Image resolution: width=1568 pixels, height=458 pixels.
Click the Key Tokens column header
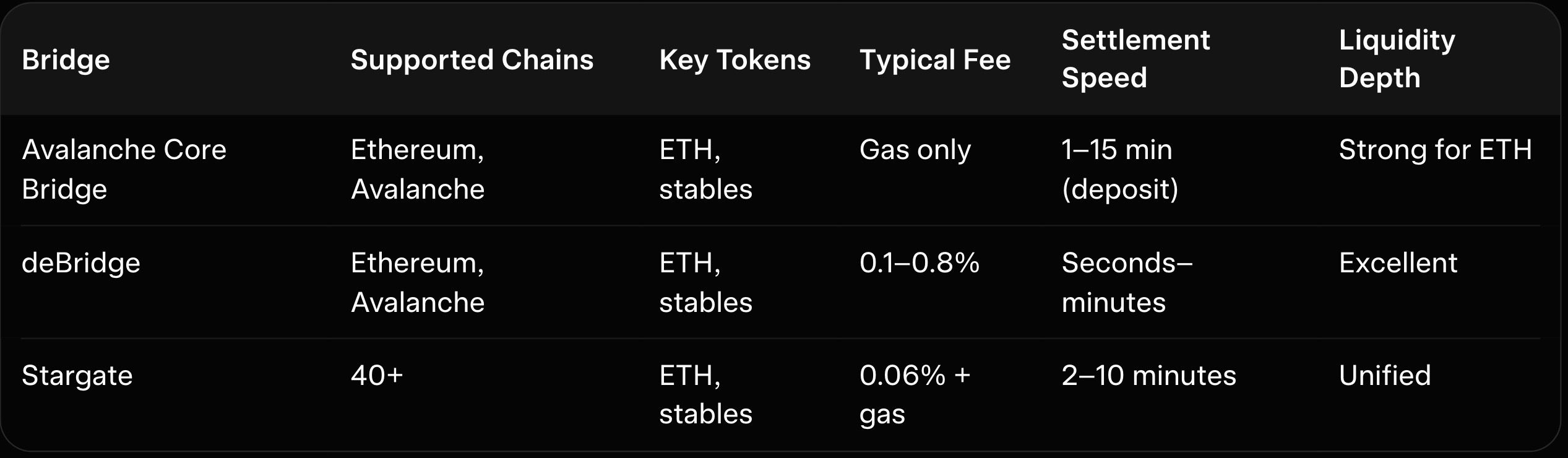click(x=734, y=60)
